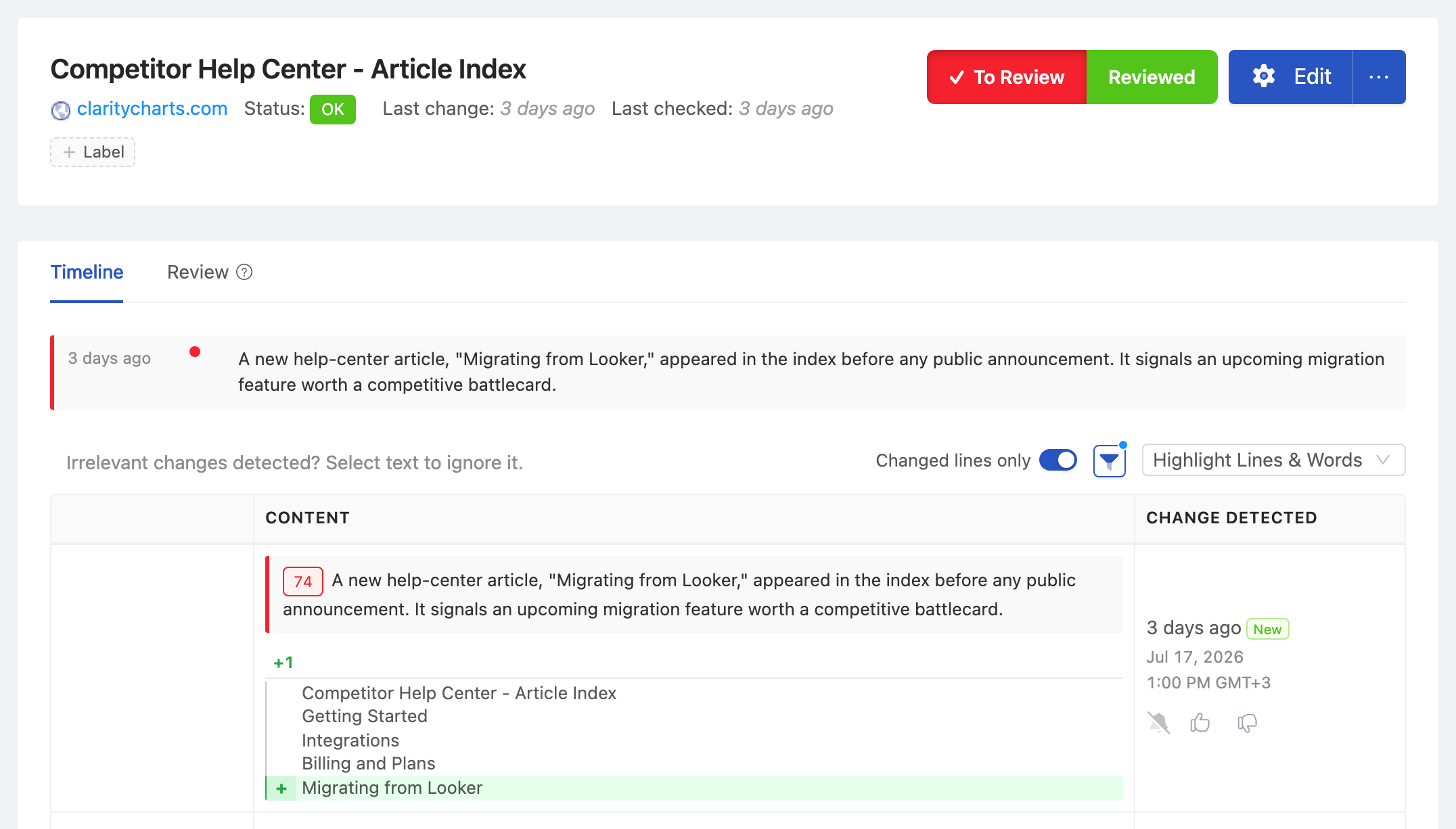Mute notifications with the crossed bell icon

click(1158, 723)
